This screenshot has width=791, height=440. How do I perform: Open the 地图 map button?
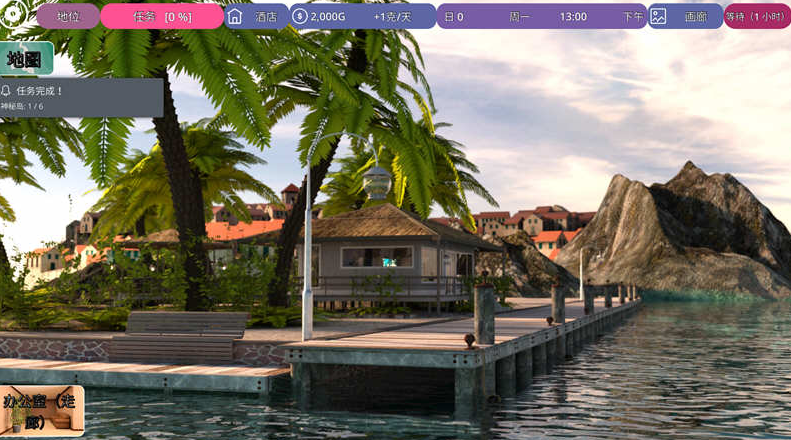[x=25, y=59]
